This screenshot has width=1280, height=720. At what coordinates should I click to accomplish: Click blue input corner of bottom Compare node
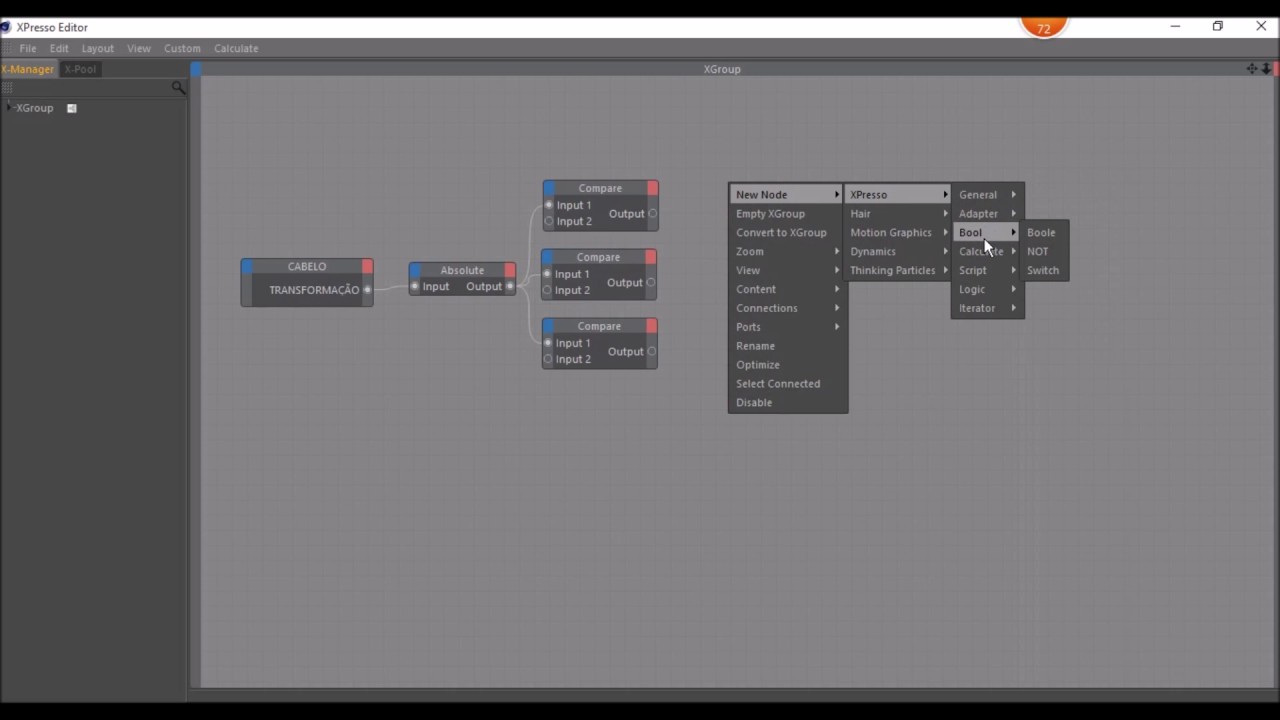coord(548,326)
